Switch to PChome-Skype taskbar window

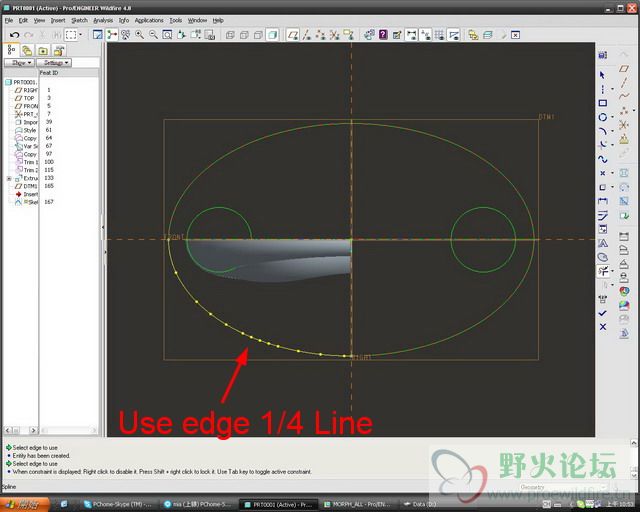click(x=118, y=505)
